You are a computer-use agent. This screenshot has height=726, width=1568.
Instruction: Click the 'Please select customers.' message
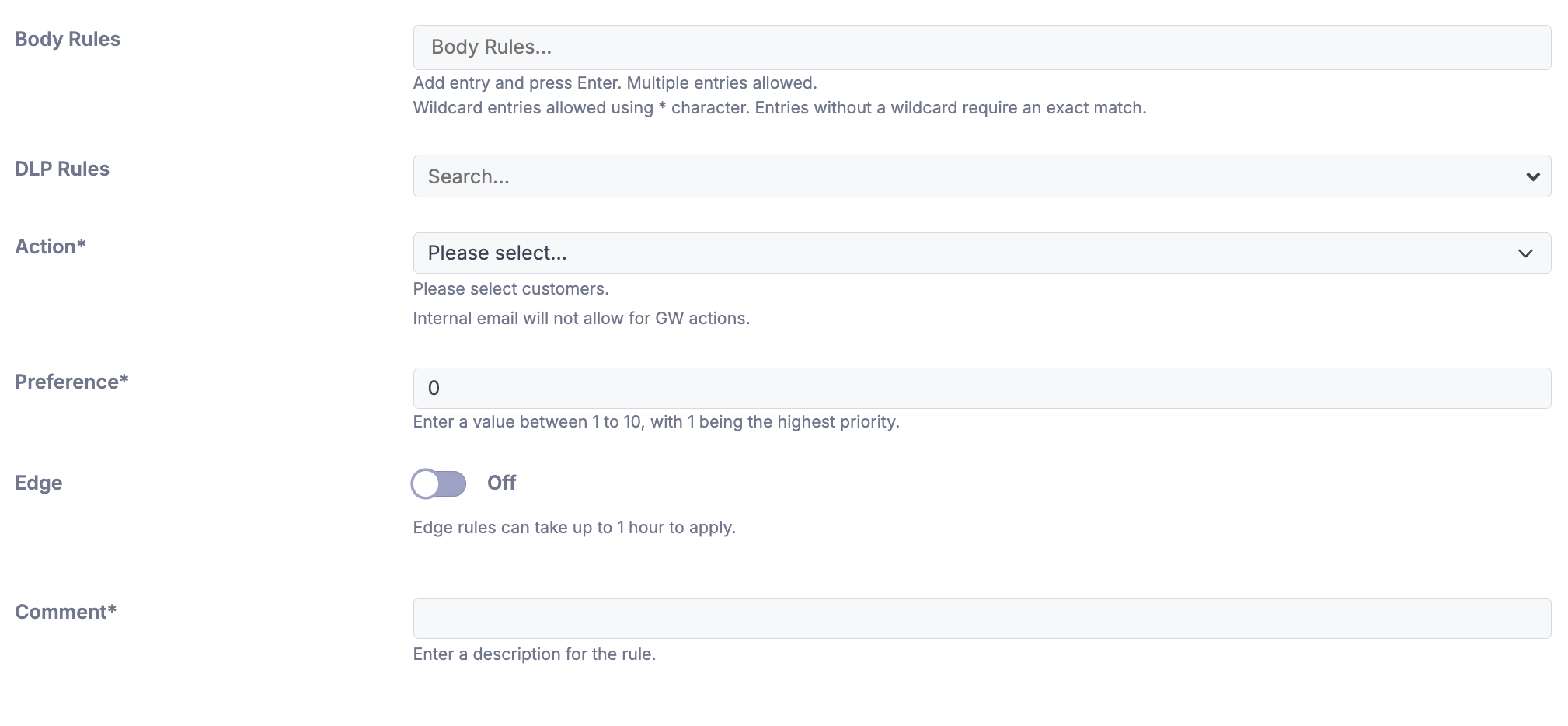[510, 289]
